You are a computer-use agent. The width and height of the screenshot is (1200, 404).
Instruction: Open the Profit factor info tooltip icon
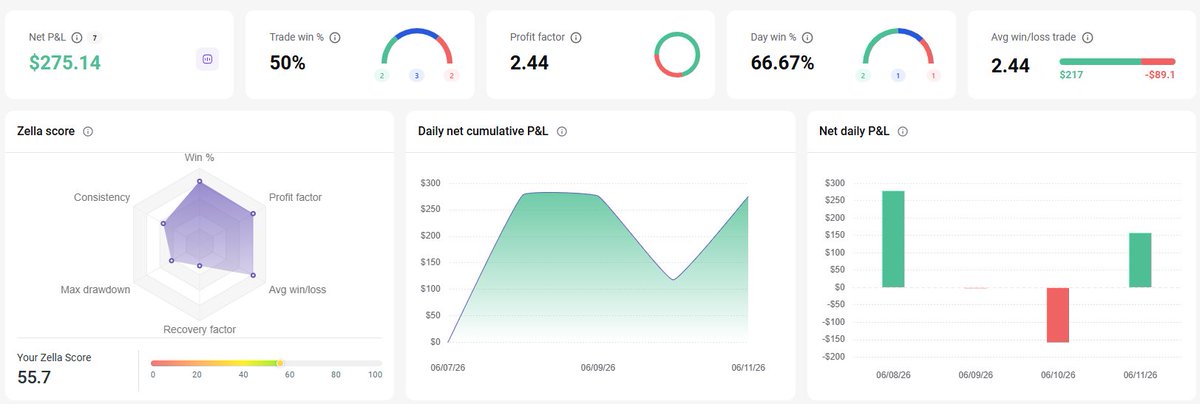pos(576,37)
